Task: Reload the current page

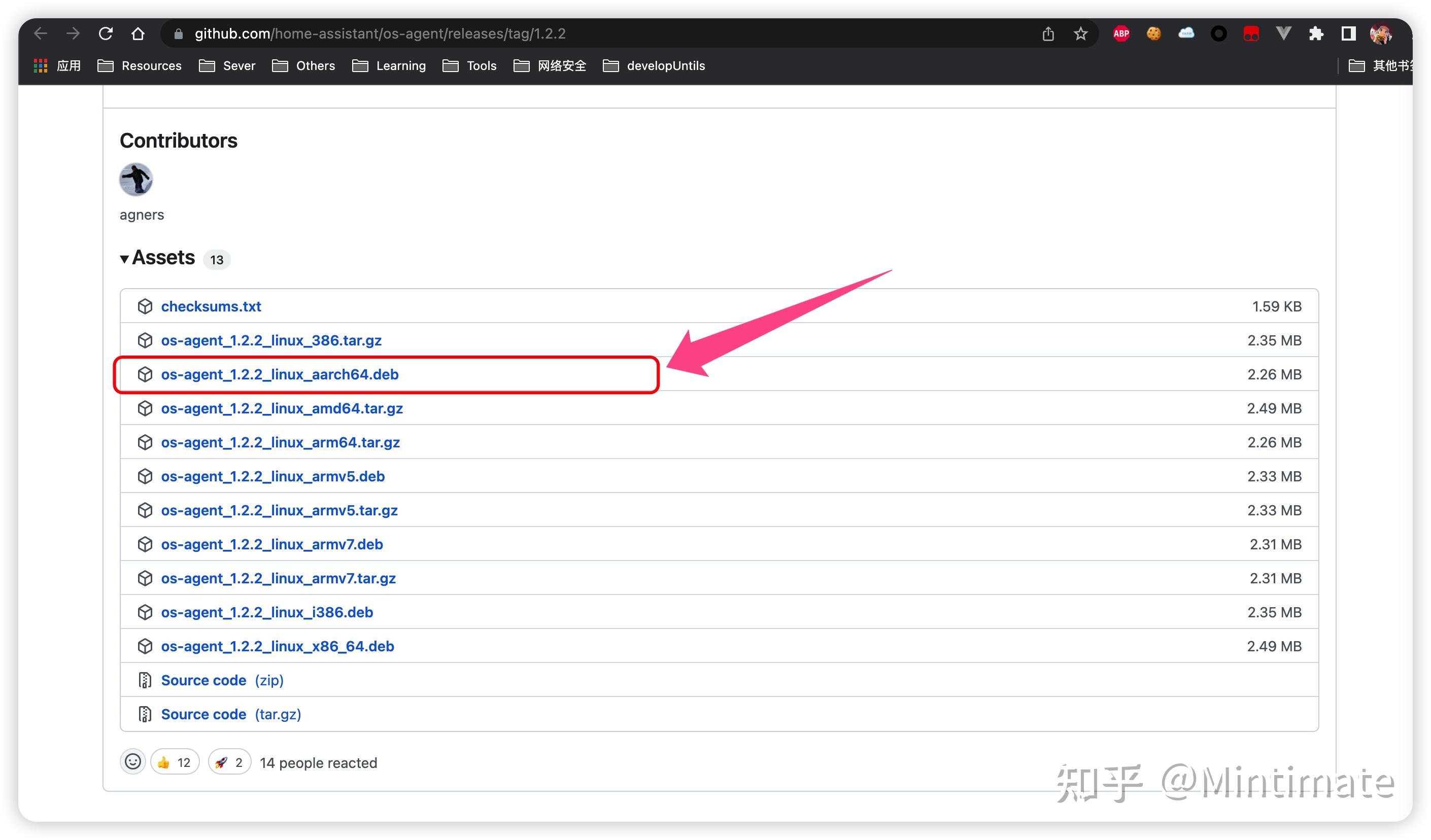Action: pyautogui.click(x=106, y=33)
